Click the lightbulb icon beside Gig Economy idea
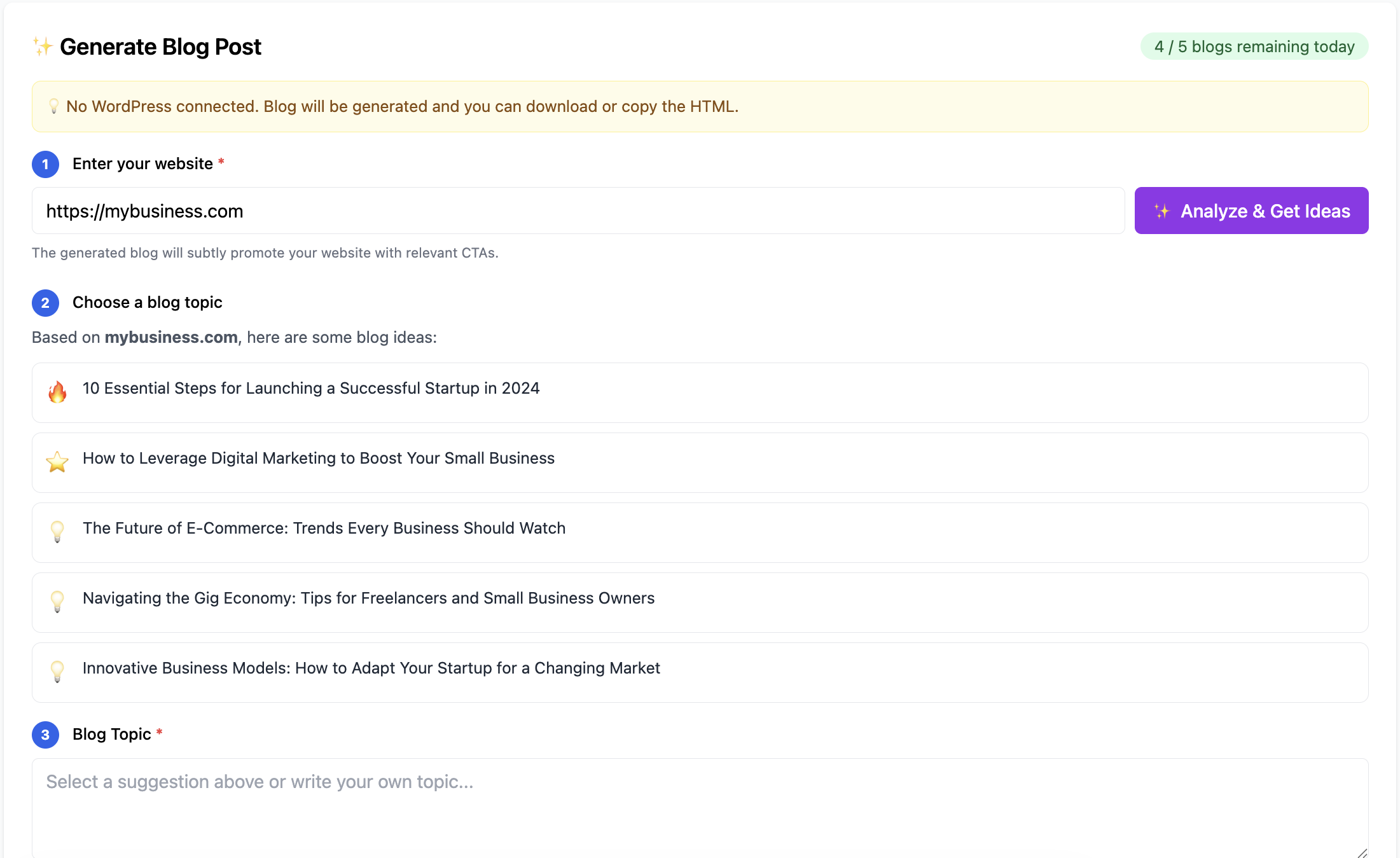The height and width of the screenshot is (858, 1400). tap(57, 602)
